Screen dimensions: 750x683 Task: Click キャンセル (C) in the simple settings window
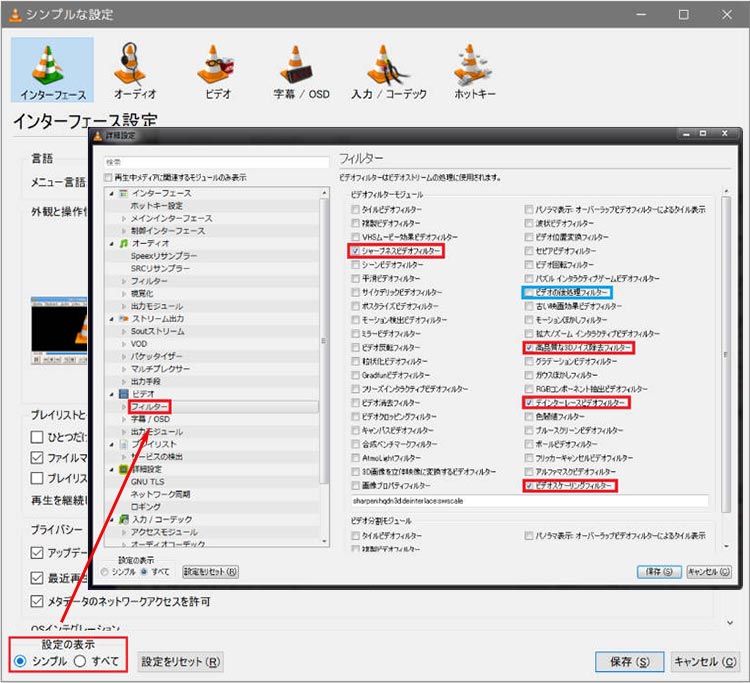[705, 661]
